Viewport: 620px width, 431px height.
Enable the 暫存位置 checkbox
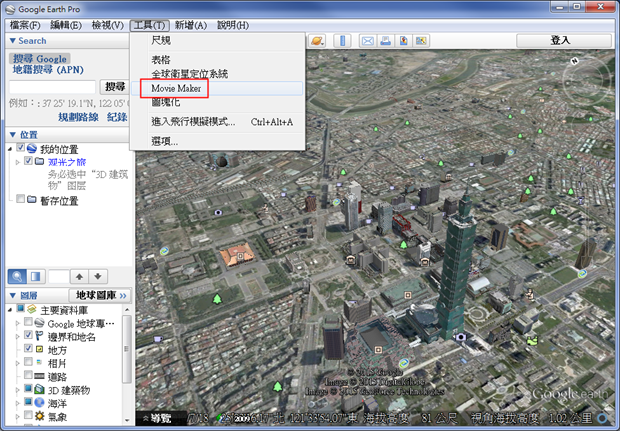[x=21, y=198]
